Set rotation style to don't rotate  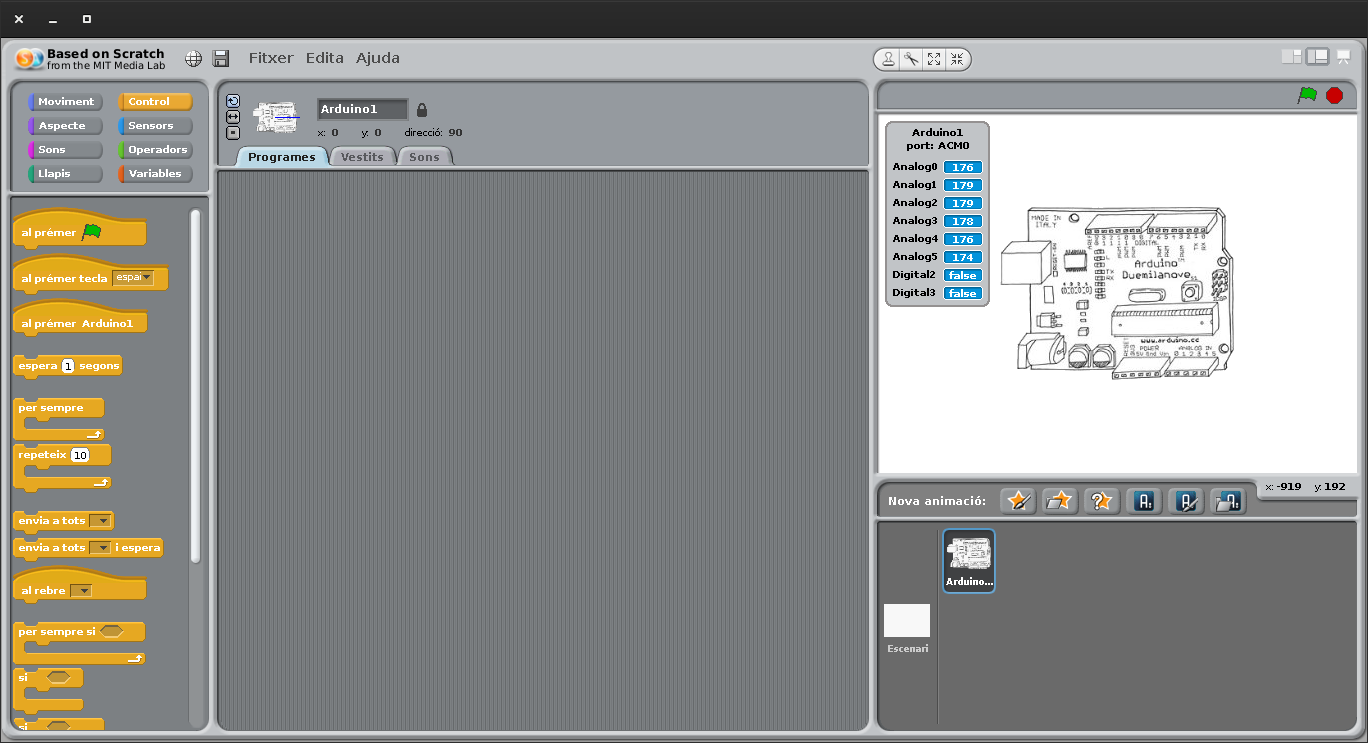tap(233, 132)
